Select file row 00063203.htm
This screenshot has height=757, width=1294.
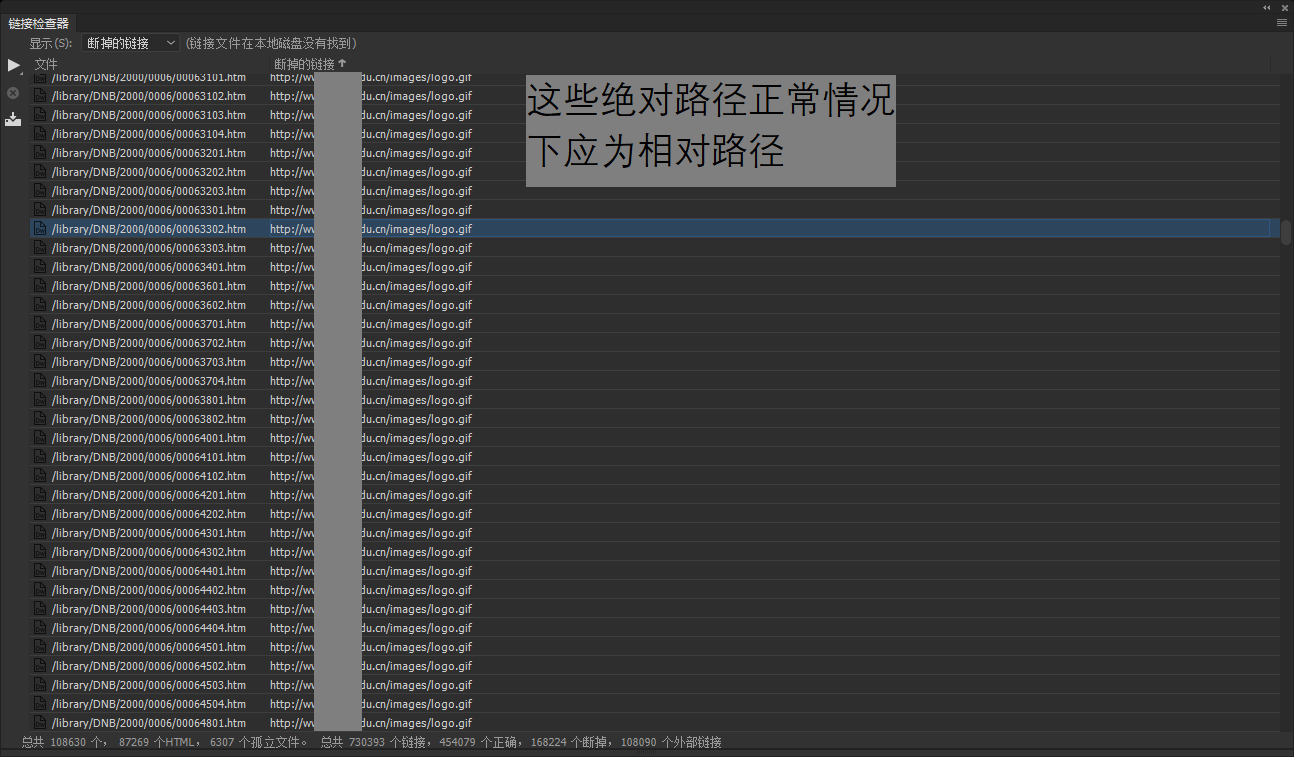coord(655,191)
